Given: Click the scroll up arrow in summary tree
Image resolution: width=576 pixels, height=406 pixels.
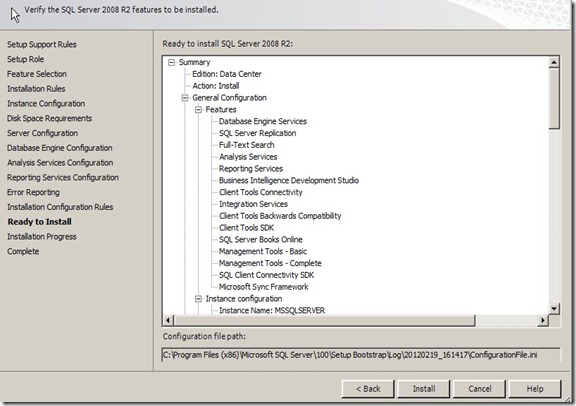Looking at the screenshot, I should point(554,62).
